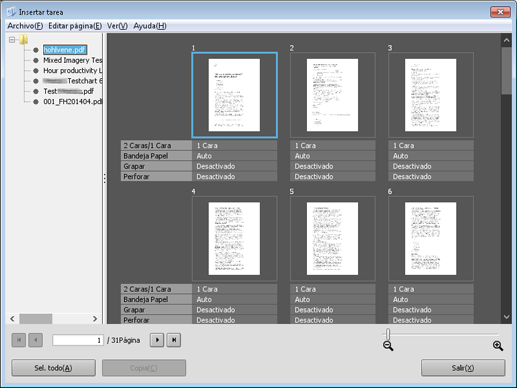517x388 pixels.
Task: Click page 1's Bandeja Papel 'Auto' value
Action: (x=234, y=156)
